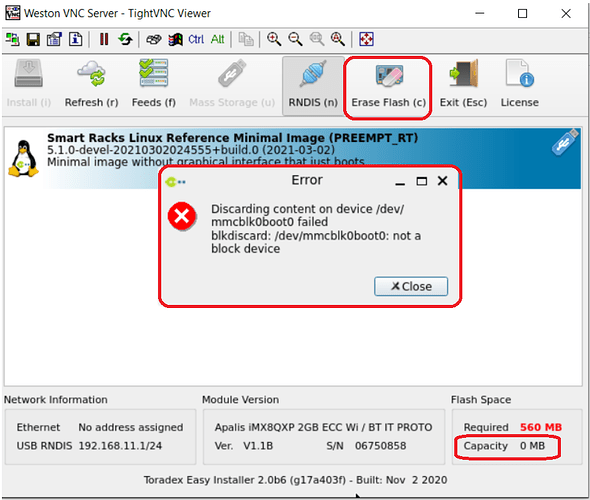Close the Error dialog with the Close button

411,286
